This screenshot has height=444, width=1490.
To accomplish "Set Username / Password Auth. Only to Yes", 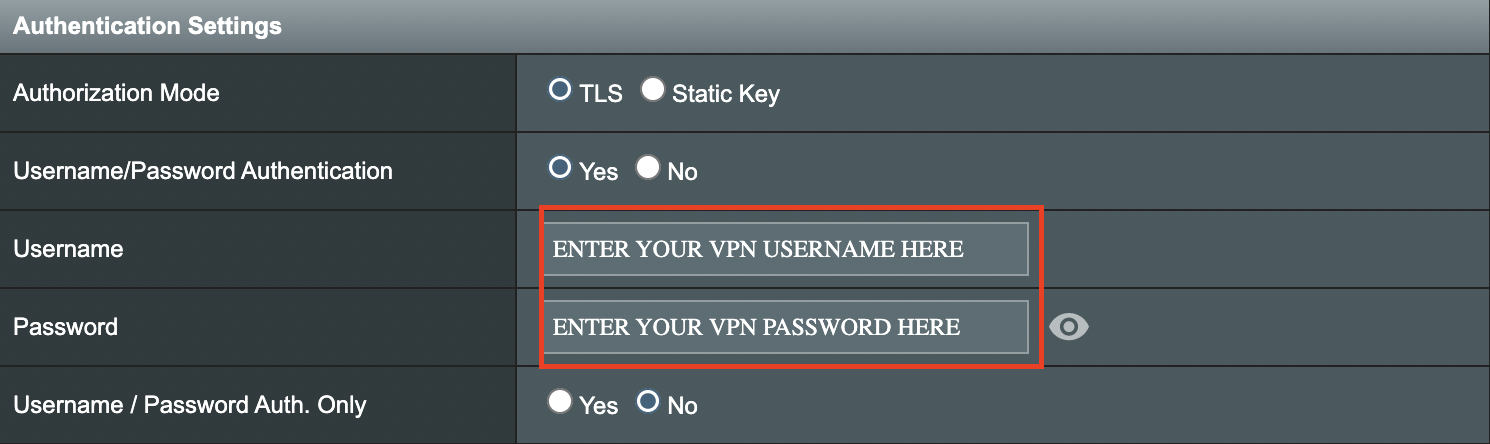I will (x=560, y=402).
